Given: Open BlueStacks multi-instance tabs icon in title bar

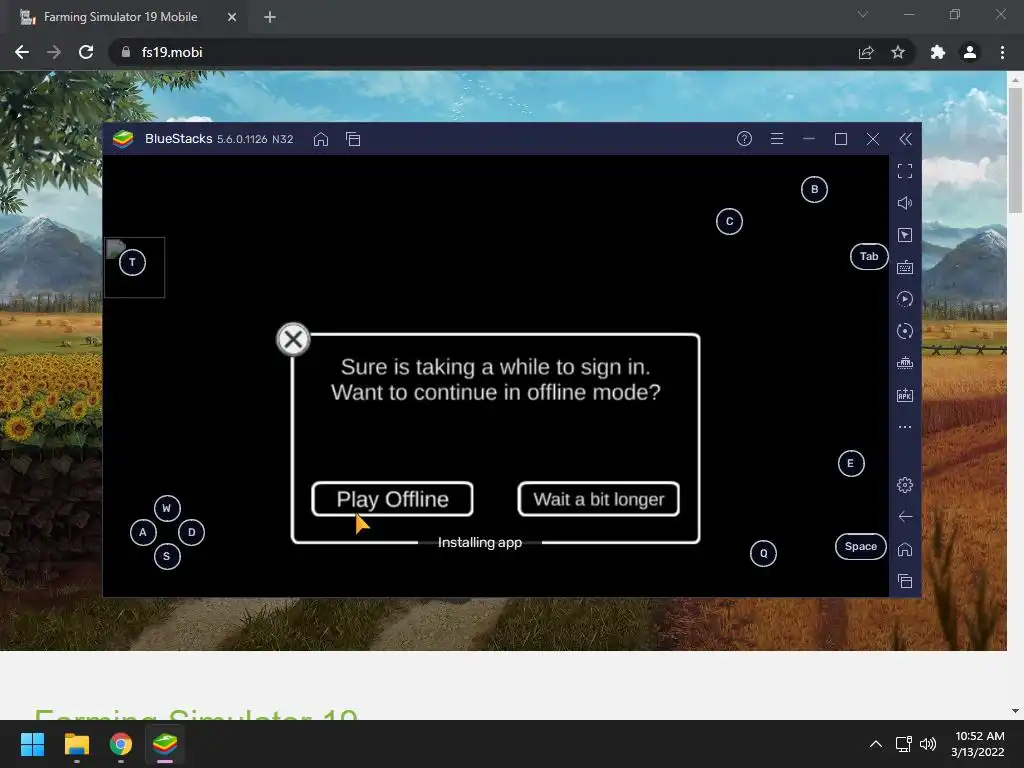Looking at the screenshot, I should tap(353, 139).
